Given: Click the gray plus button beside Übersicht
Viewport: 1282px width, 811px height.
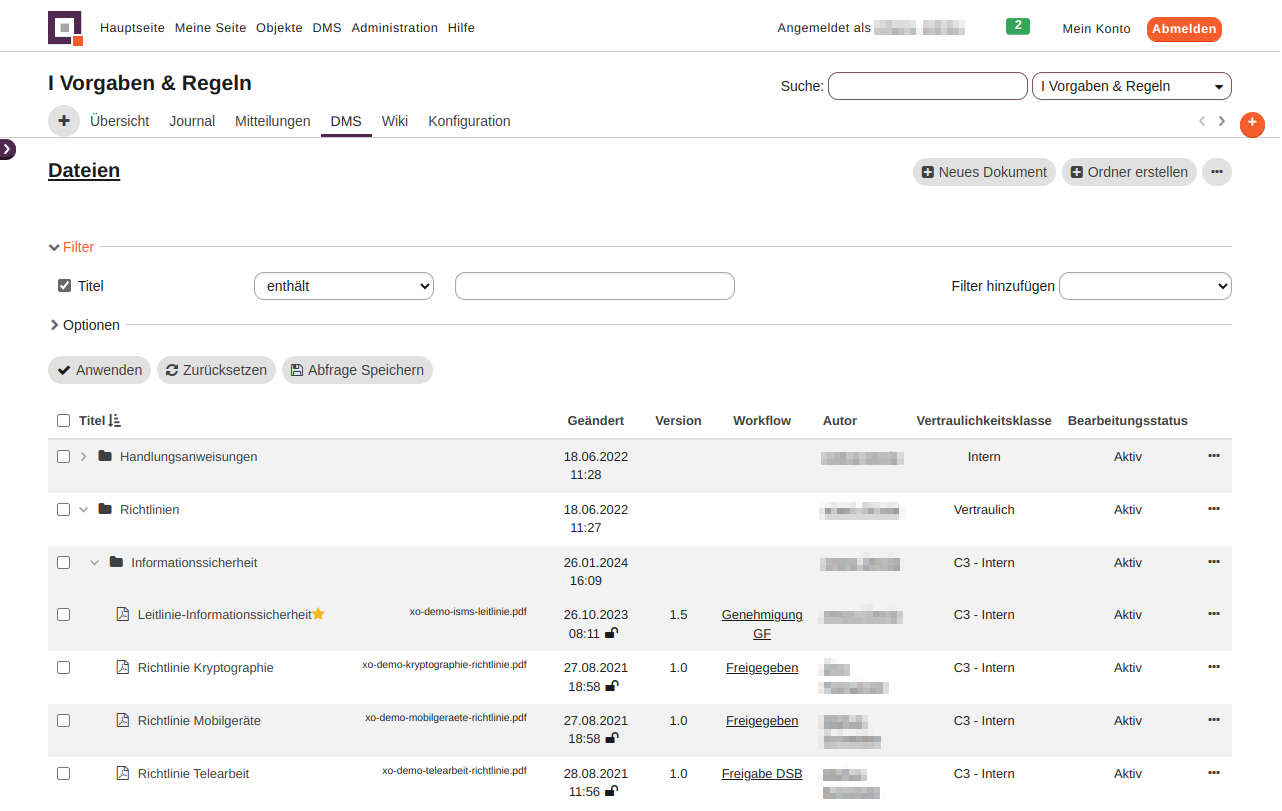Looking at the screenshot, I should (x=64, y=121).
